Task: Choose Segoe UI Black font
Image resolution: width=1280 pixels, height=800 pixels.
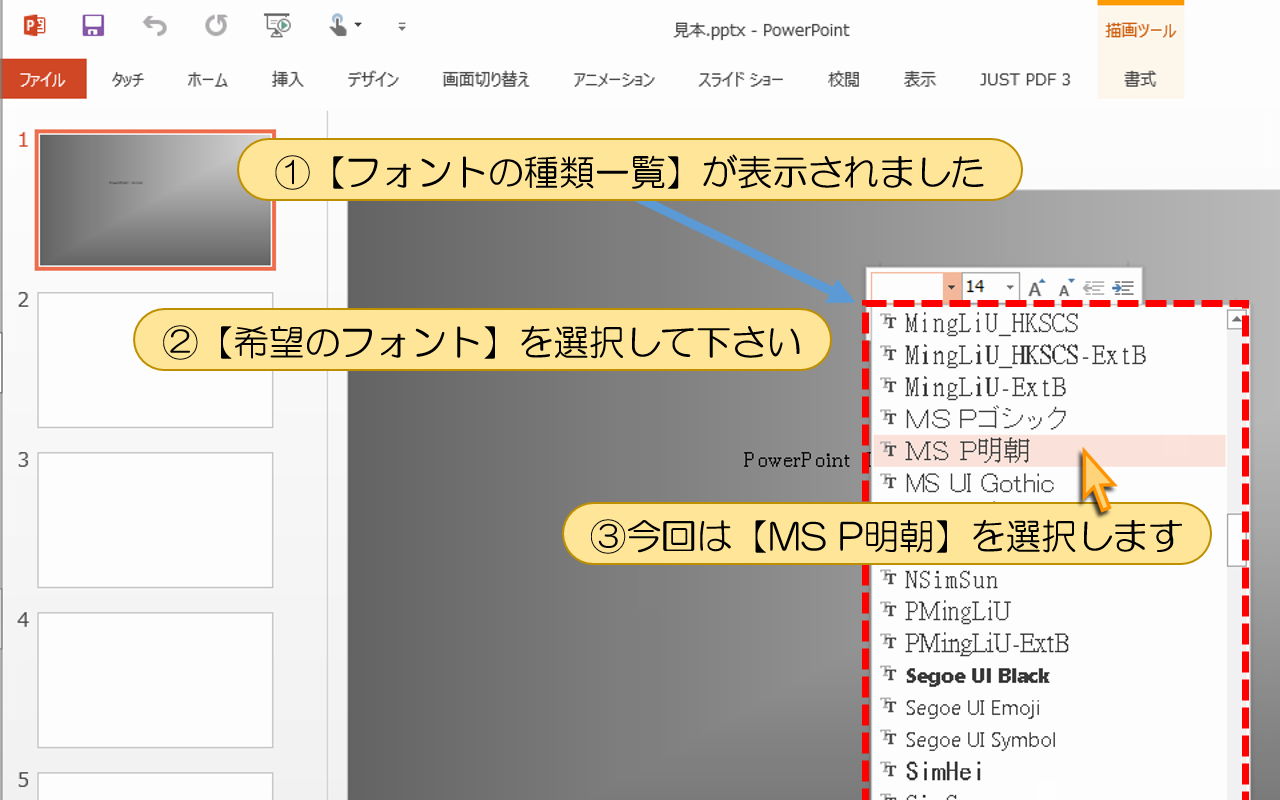Action: click(x=1048, y=675)
